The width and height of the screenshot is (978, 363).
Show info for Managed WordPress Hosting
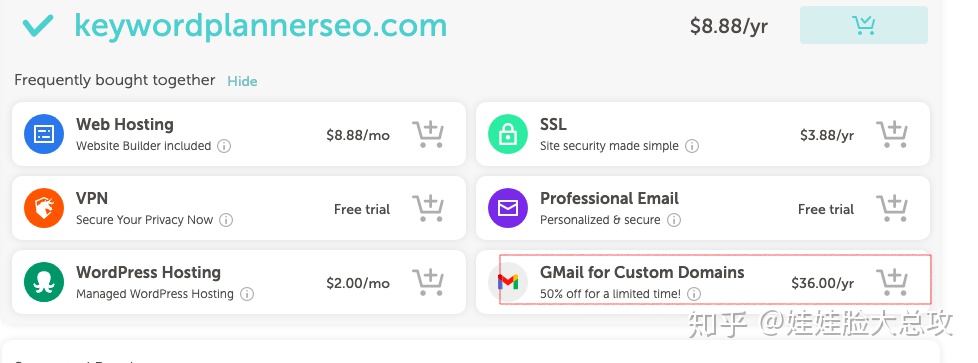[247, 294]
